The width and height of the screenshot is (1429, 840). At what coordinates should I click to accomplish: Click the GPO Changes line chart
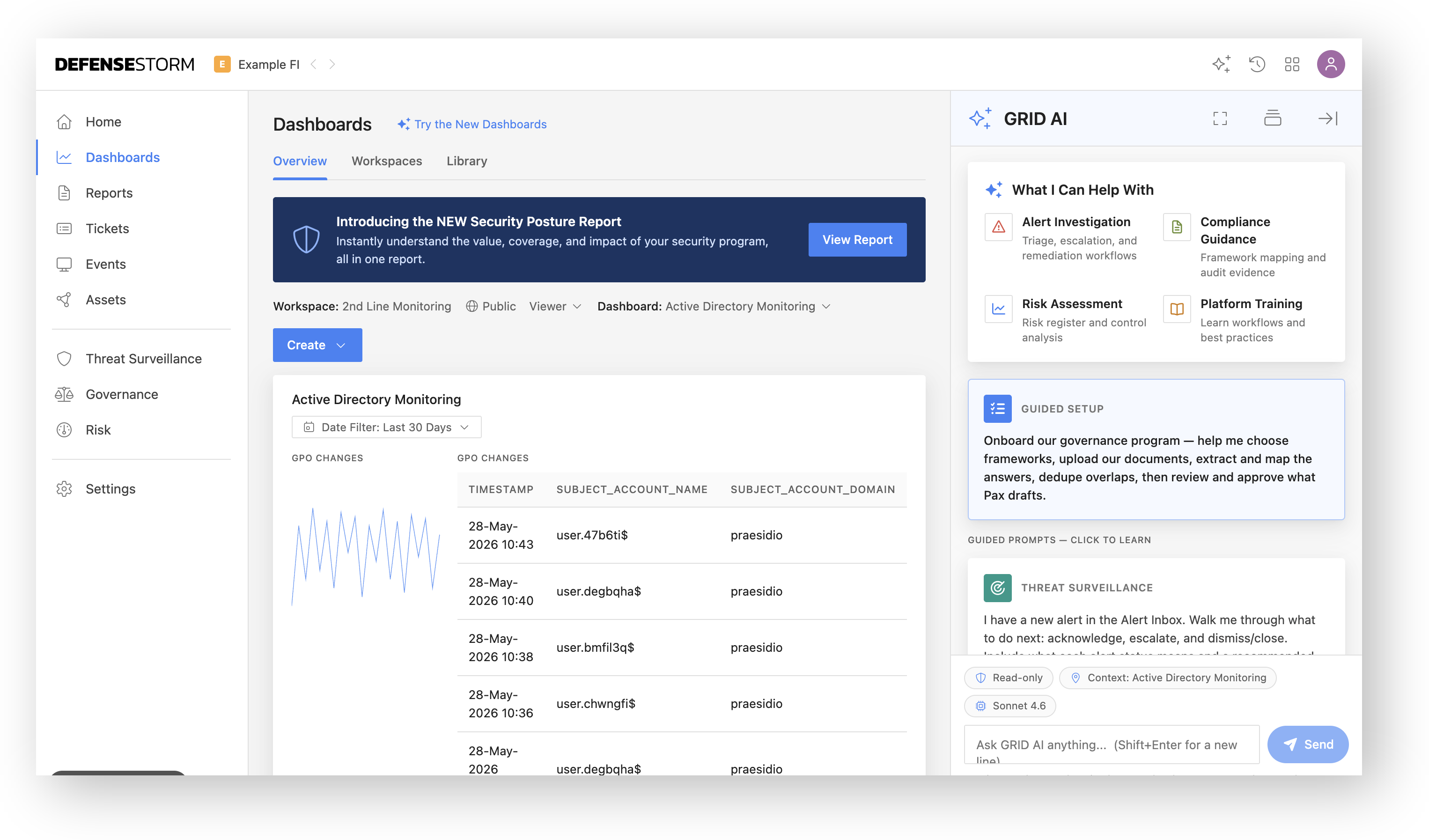coord(366,556)
